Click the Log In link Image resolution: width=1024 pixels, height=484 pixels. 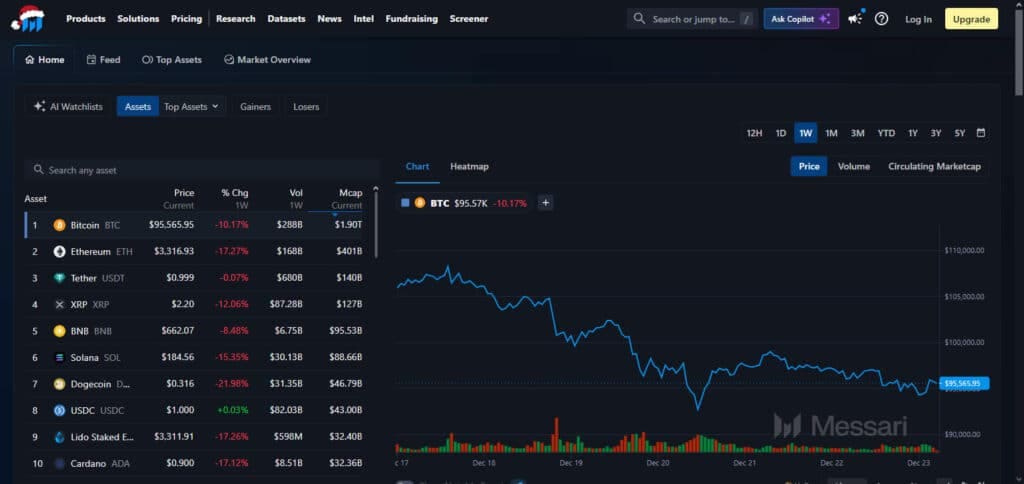pyautogui.click(x=918, y=20)
